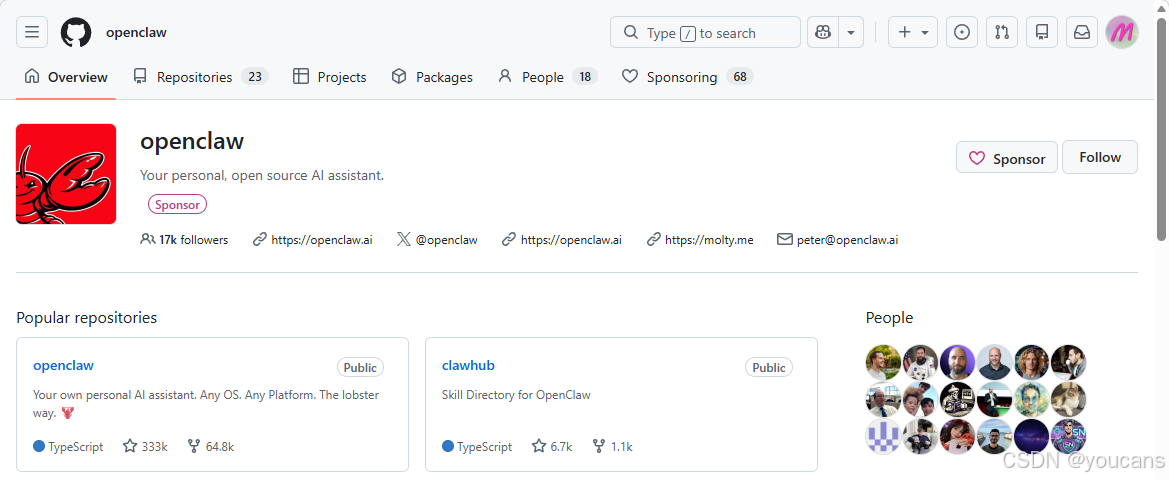Open the Copilot chat icon
The height and width of the screenshot is (480, 1169).
pyautogui.click(x=823, y=33)
